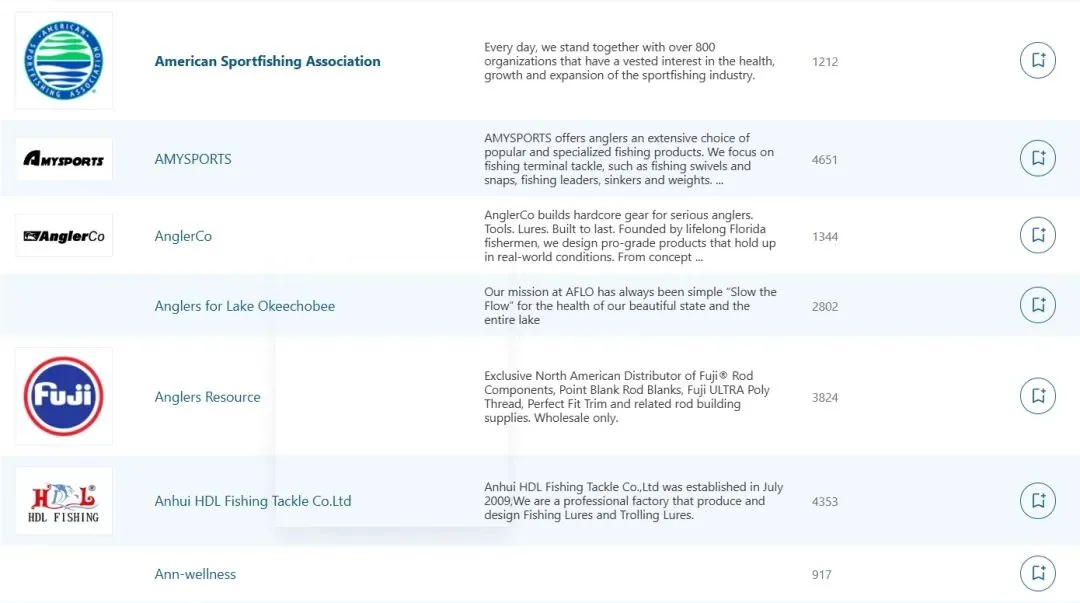Viewport: 1080px width, 603px height.
Task: Click the AnglerCo description text
Action: 630,236
